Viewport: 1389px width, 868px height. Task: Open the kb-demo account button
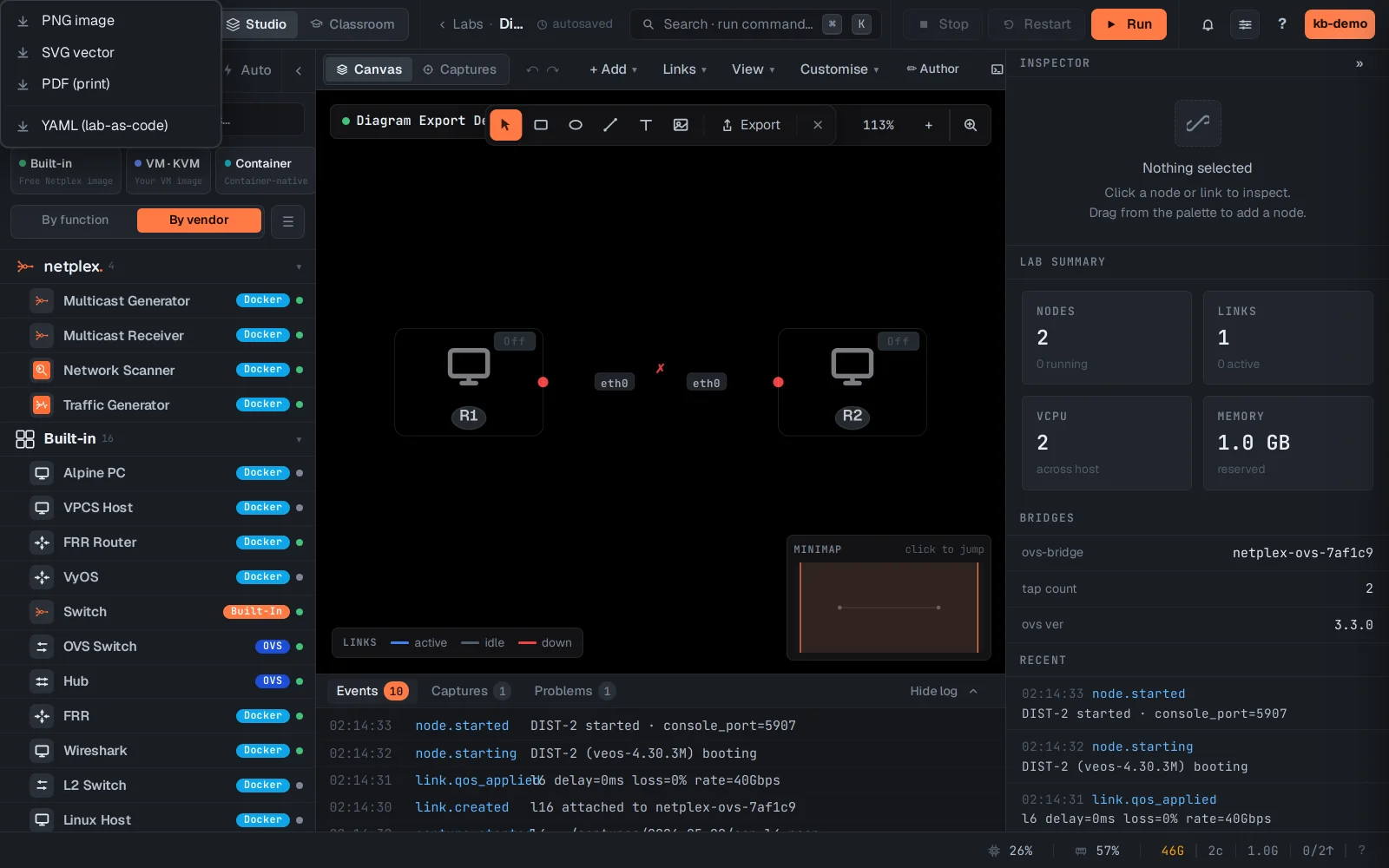coord(1340,24)
